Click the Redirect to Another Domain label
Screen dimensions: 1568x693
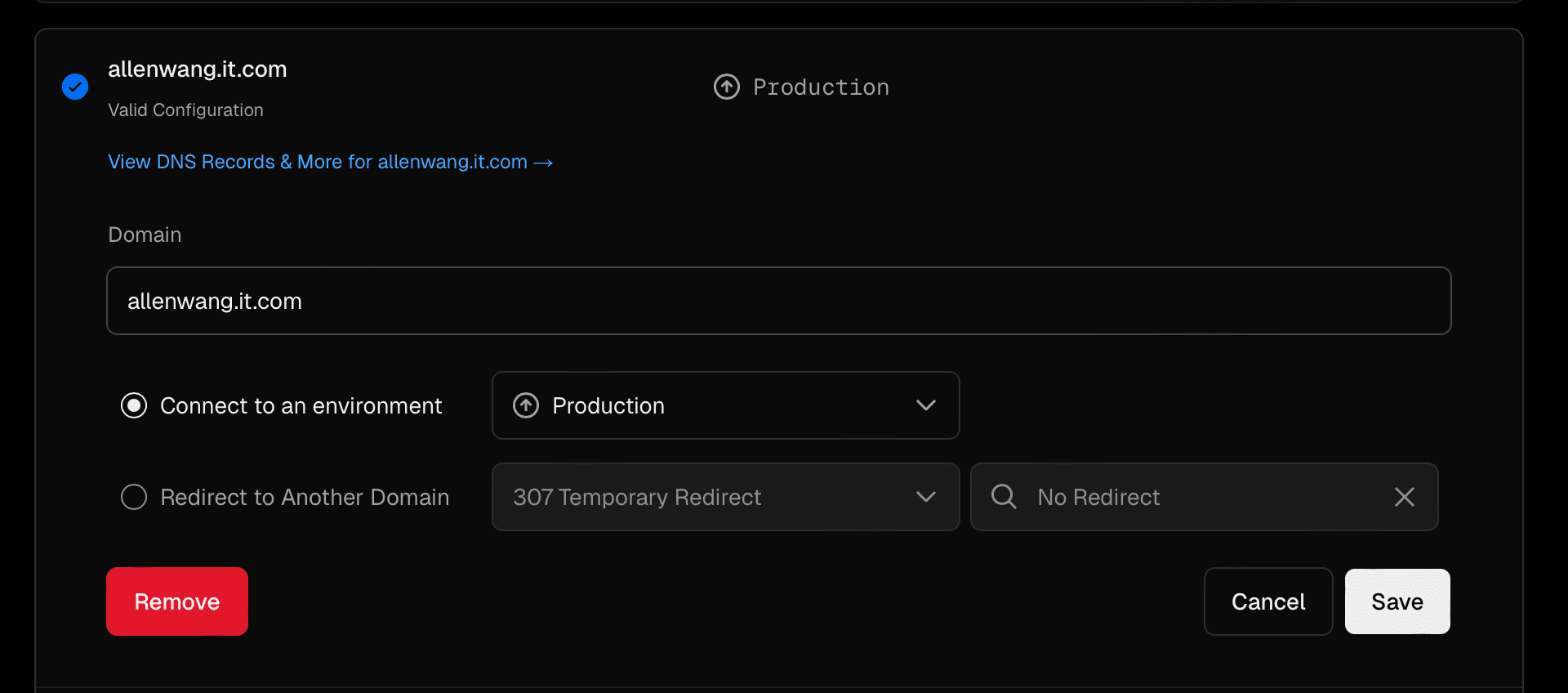[305, 497]
